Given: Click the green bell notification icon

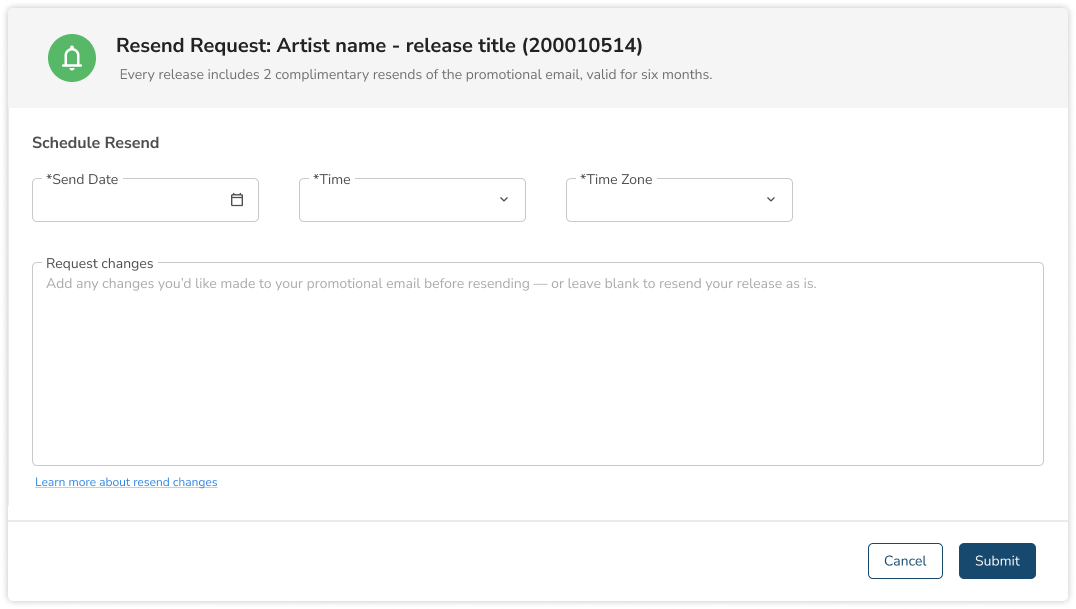Looking at the screenshot, I should click(72, 58).
